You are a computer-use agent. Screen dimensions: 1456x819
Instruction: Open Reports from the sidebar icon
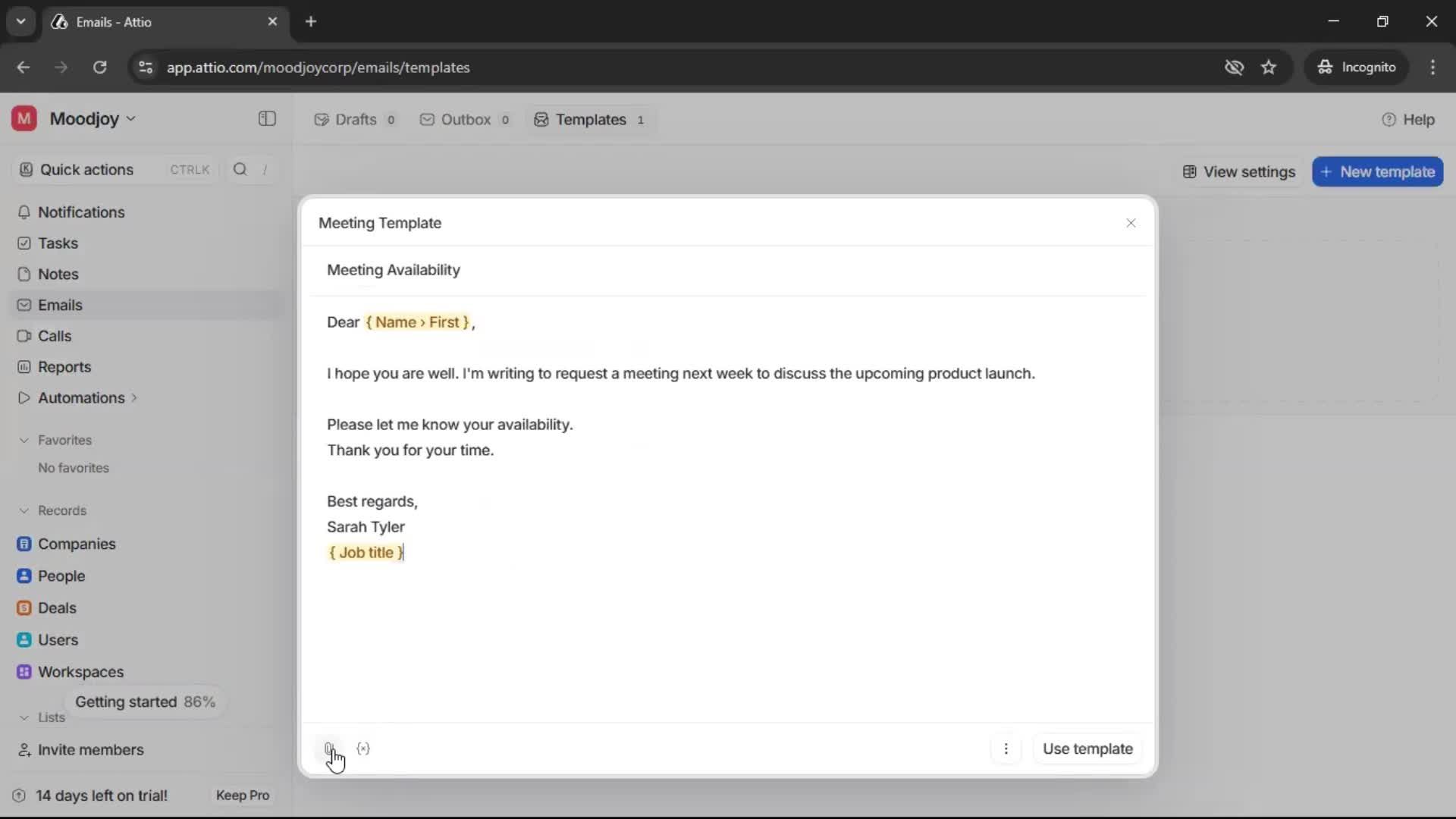pos(25,367)
